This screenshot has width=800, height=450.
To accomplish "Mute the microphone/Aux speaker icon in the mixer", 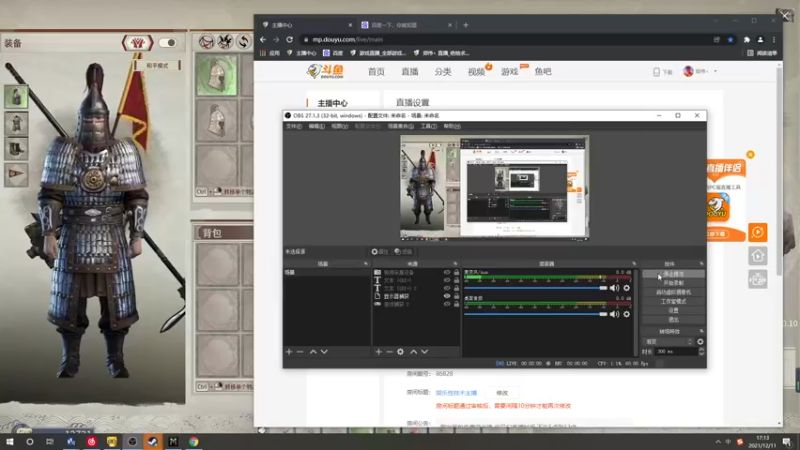I will pyautogui.click(x=614, y=288).
